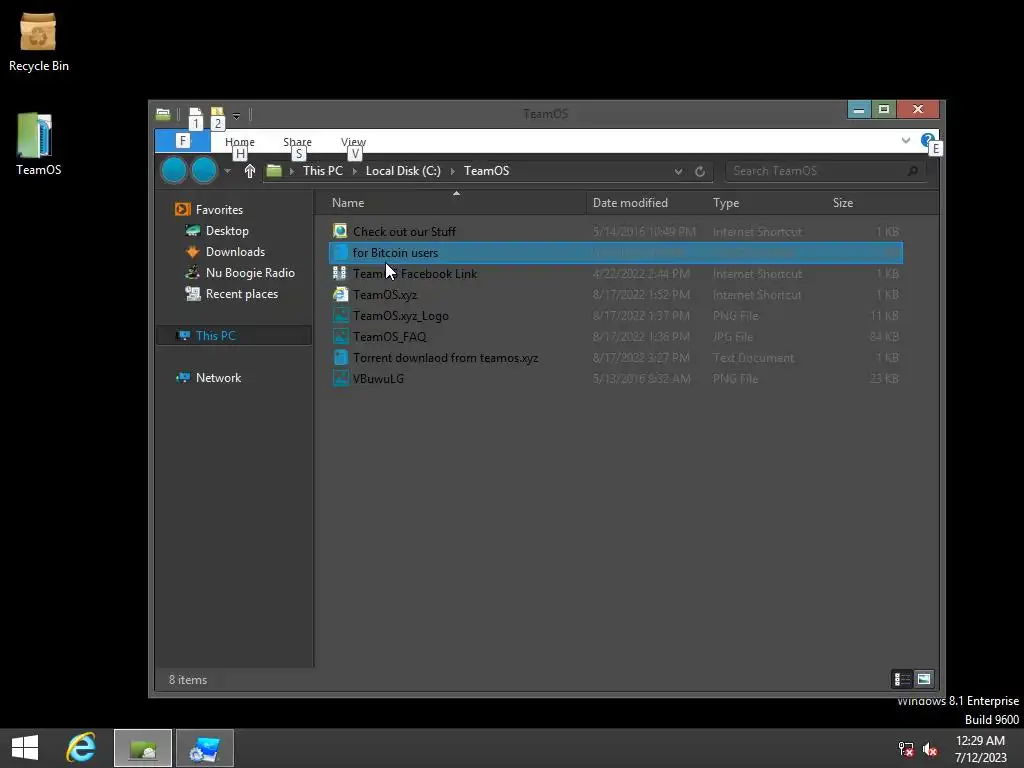The height and width of the screenshot is (768, 1024).
Task: Select the VBuwuLG PNG file
Action: [x=616, y=378]
